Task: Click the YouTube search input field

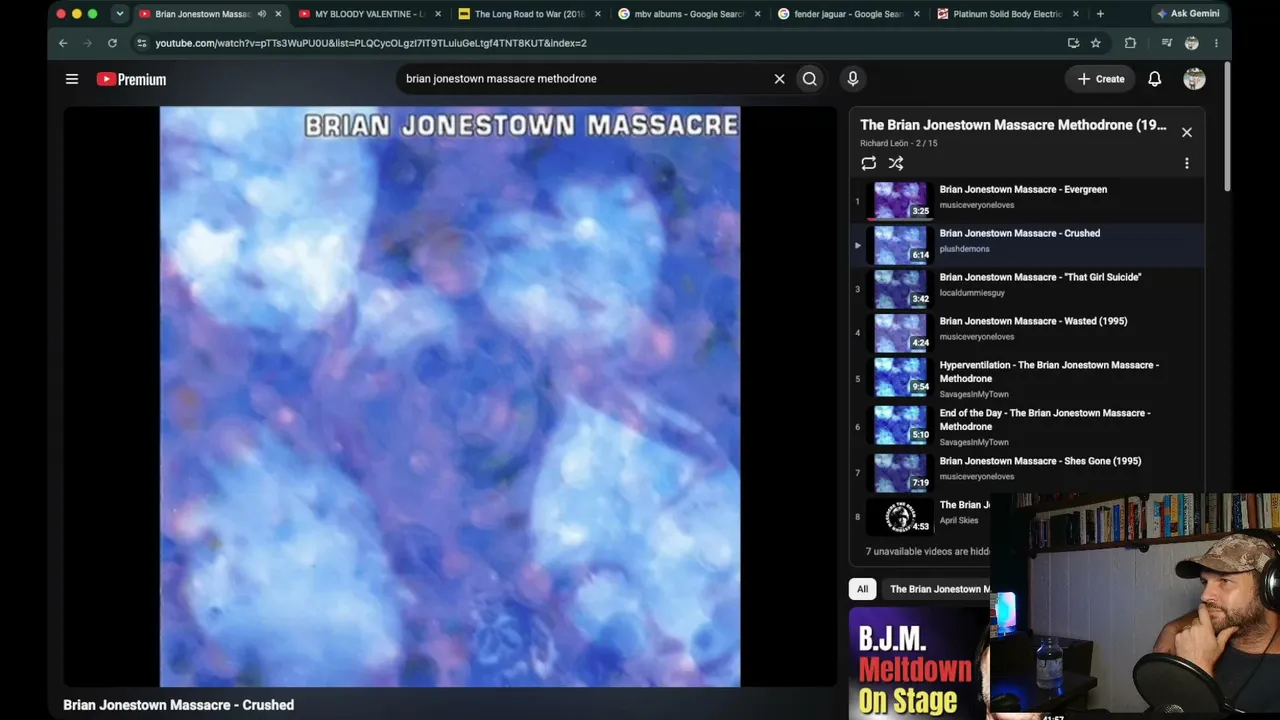Action: [585, 79]
